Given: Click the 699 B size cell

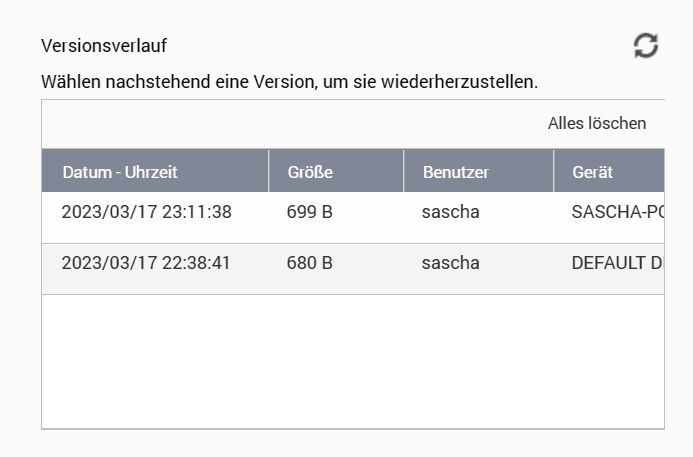Looking at the screenshot, I should 309,212.
